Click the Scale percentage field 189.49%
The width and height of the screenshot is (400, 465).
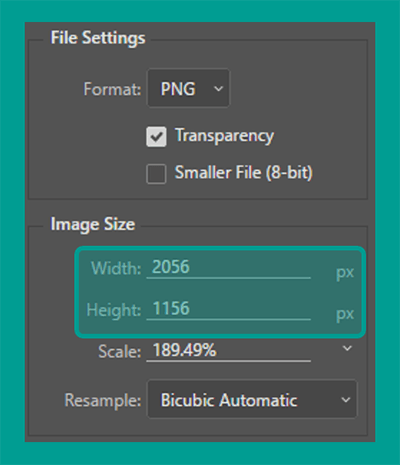228,351
